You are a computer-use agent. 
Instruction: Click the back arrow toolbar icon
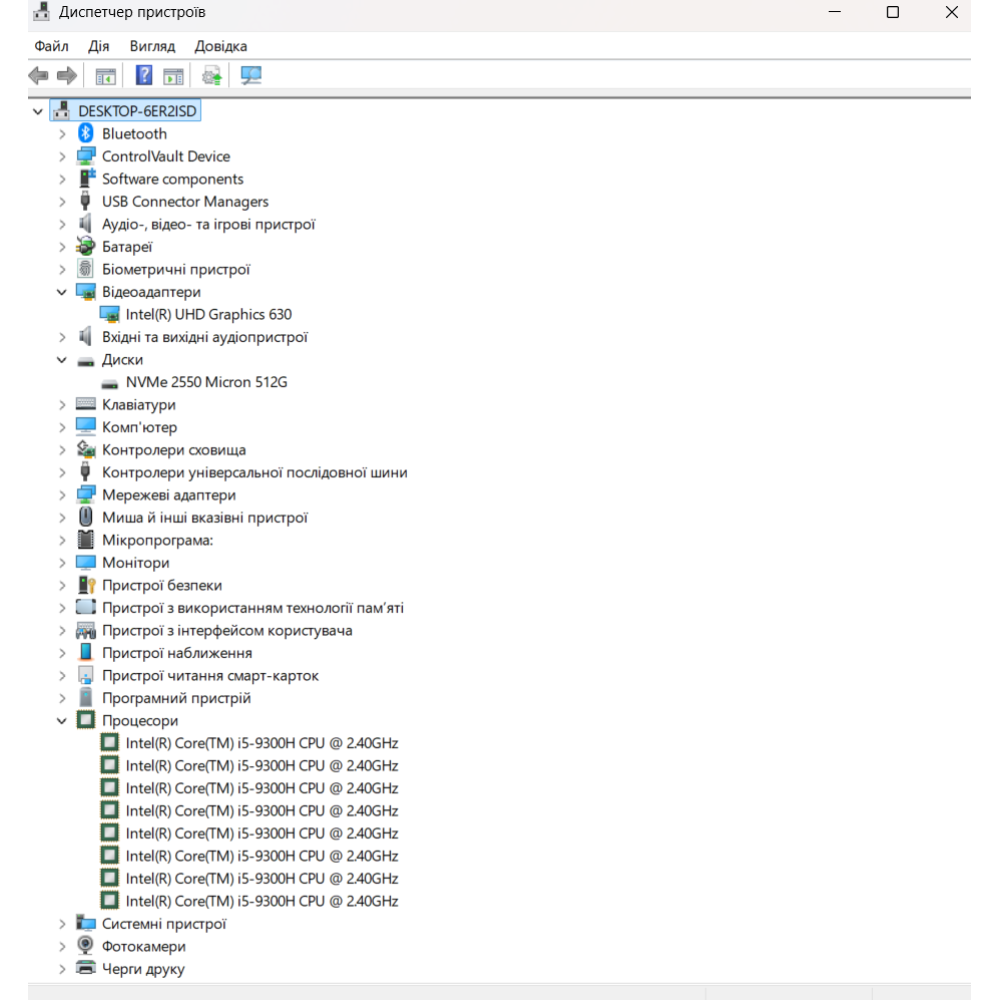tap(38, 75)
